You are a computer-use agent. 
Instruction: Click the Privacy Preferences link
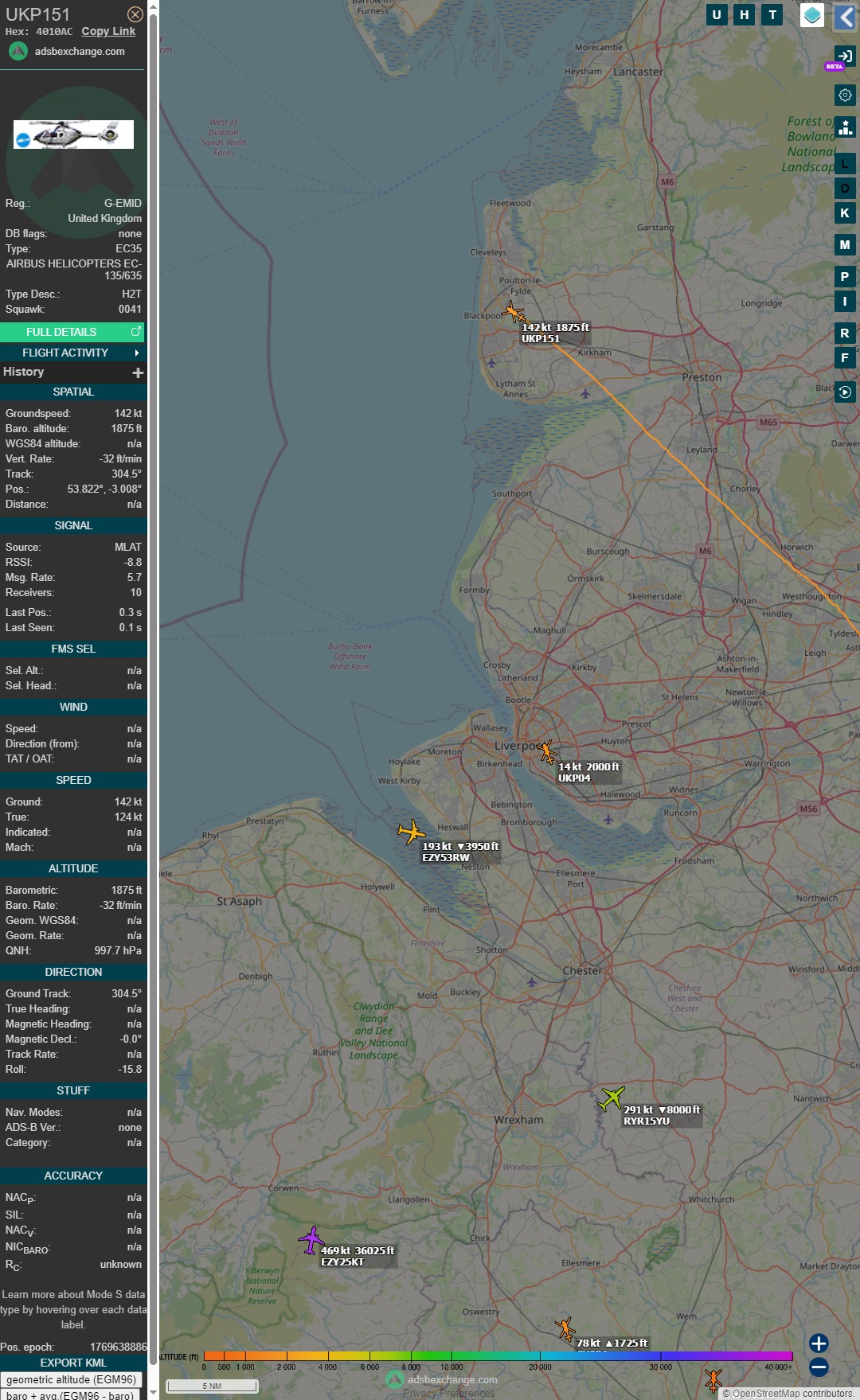pos(449,1393)
